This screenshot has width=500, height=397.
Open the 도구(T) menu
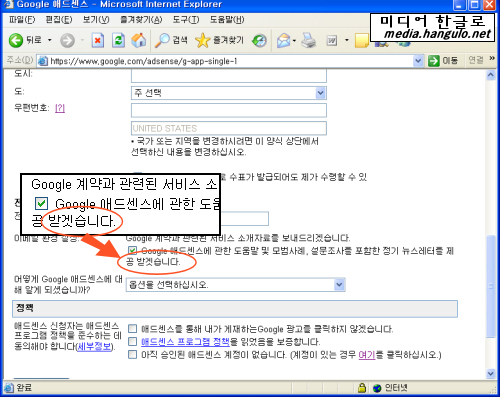click(x=186, y=20)
